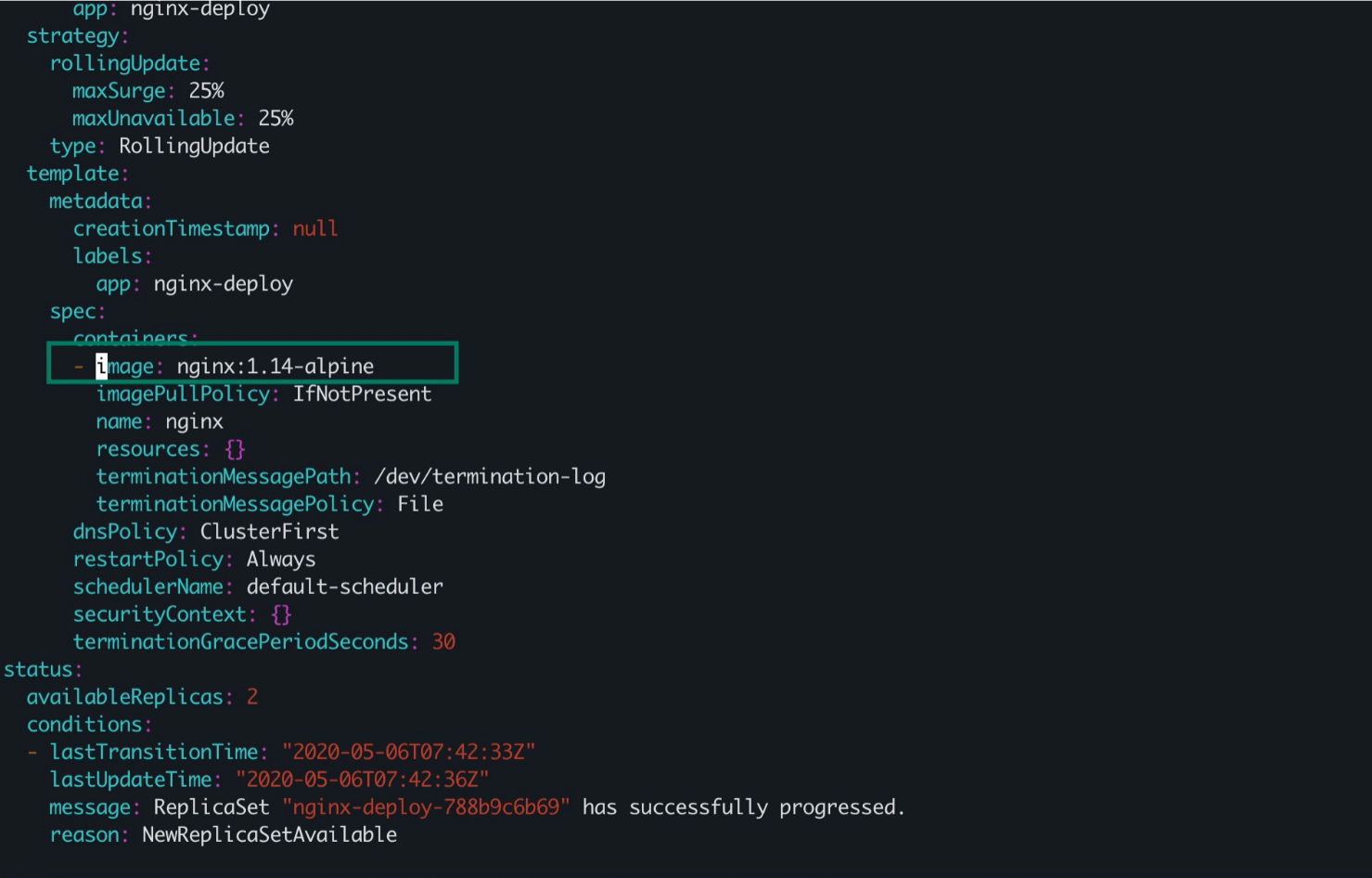Click ReplicaSet name 'nginx-deploy-788b9c6b69'
This screenshot has height=878, width=1372.
click(426, 807)
